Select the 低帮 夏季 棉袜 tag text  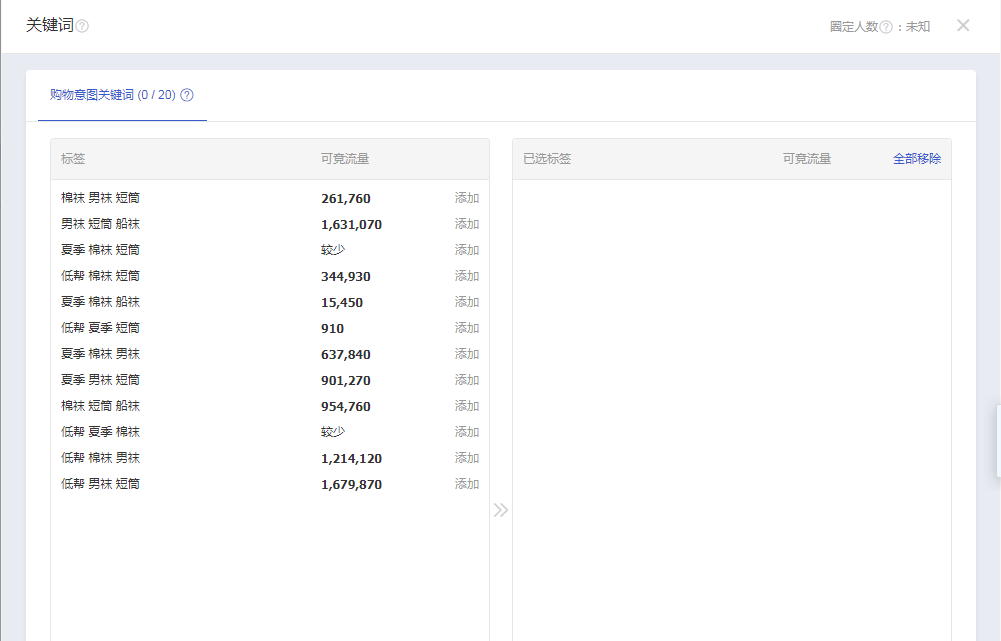100,432
